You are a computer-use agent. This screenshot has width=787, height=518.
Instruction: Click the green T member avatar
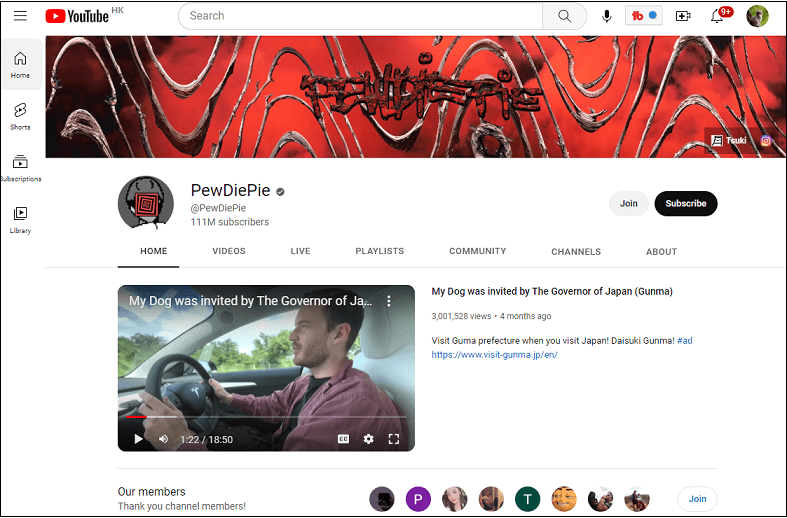coord(528,499)
